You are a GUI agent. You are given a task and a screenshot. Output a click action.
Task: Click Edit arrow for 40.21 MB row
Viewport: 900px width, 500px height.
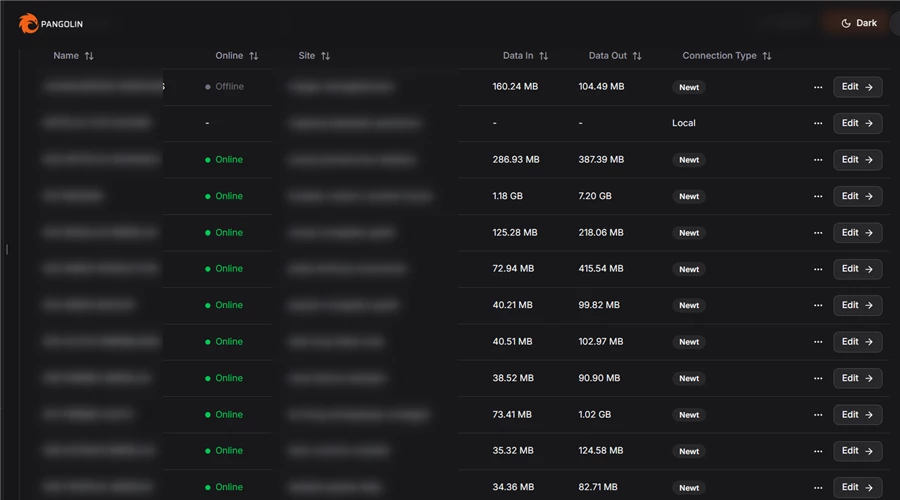tap(869, 305)
